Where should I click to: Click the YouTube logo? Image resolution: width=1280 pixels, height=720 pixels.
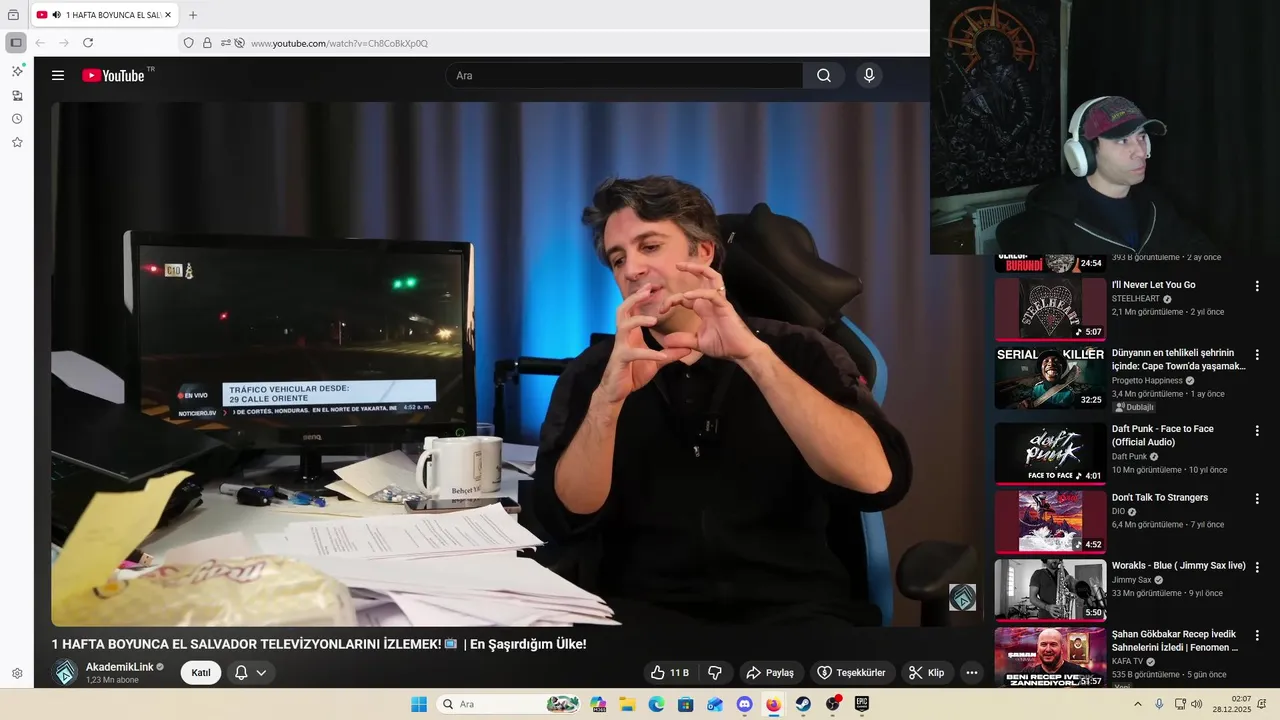pos(115,75)
